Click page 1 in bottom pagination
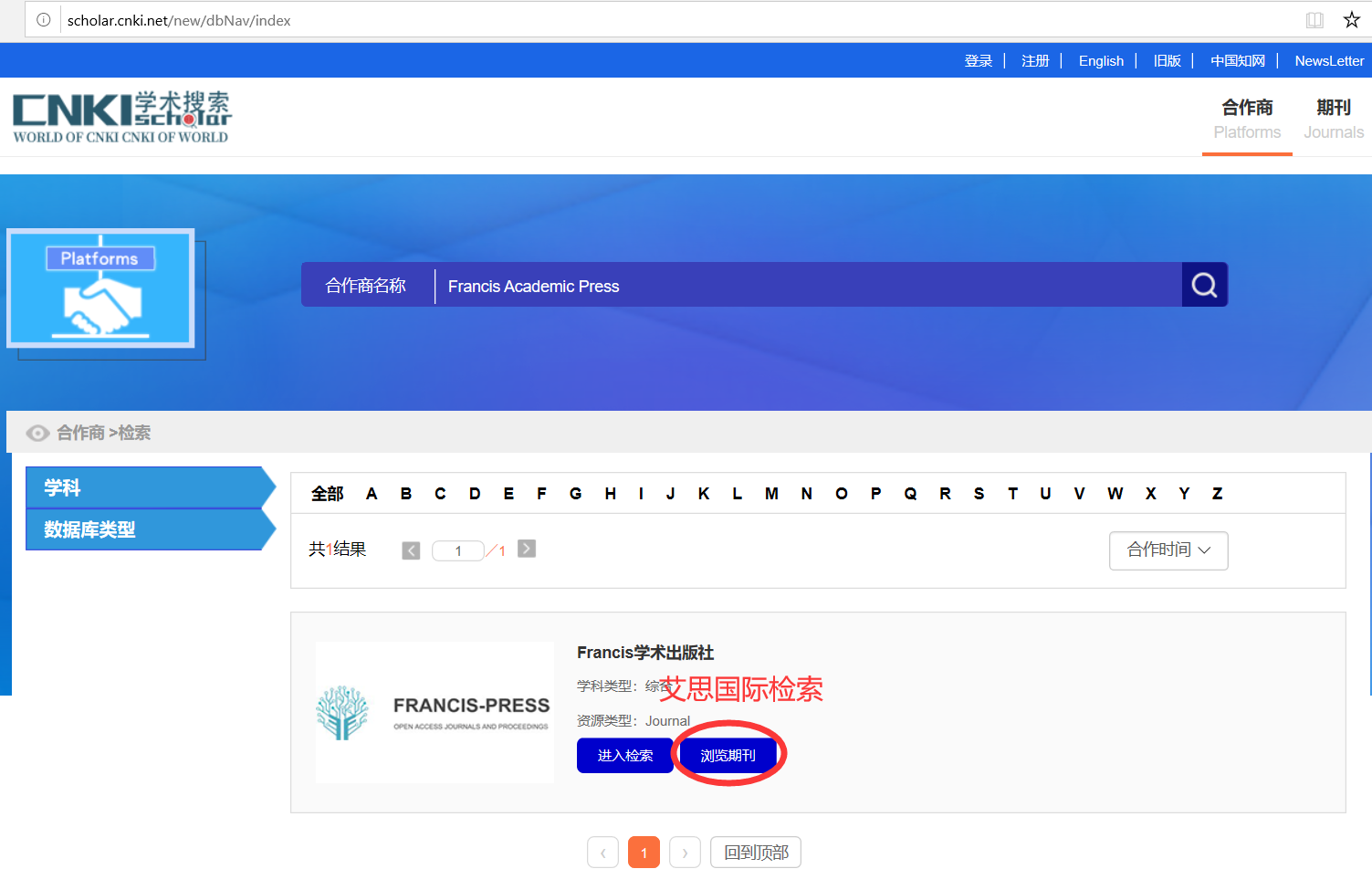1372x890 pixels. pyautogui.click(x=644, y=853)
